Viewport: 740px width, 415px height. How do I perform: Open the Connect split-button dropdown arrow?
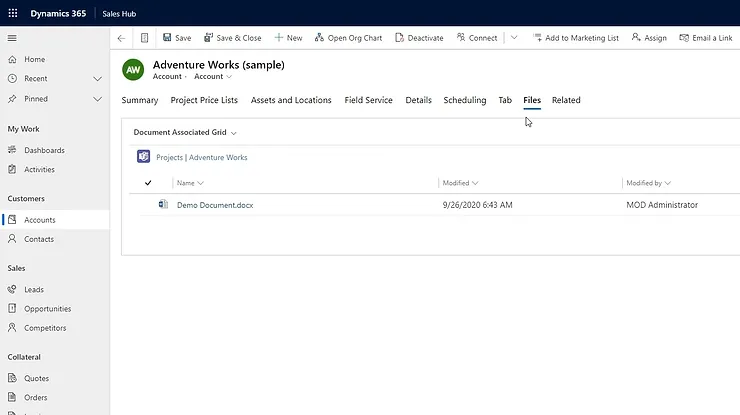(514, 37)
